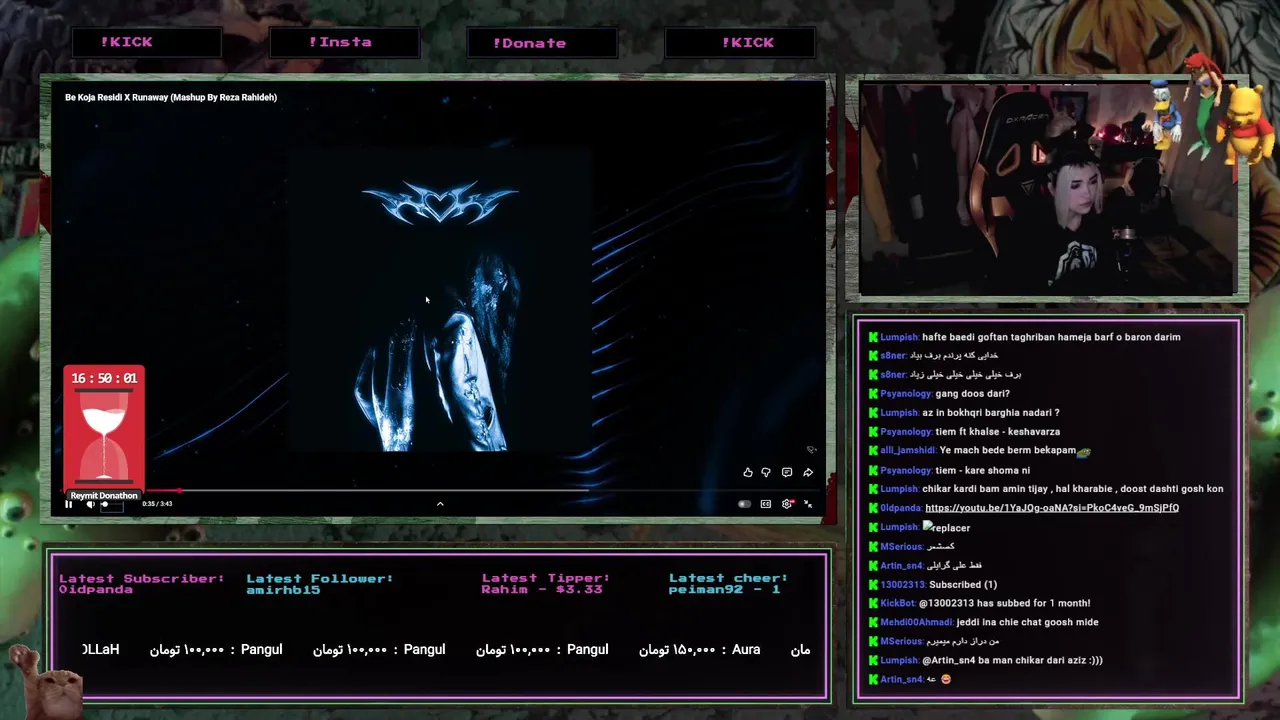Click 0ldpanda's username in chat

(x=901, y=508)
